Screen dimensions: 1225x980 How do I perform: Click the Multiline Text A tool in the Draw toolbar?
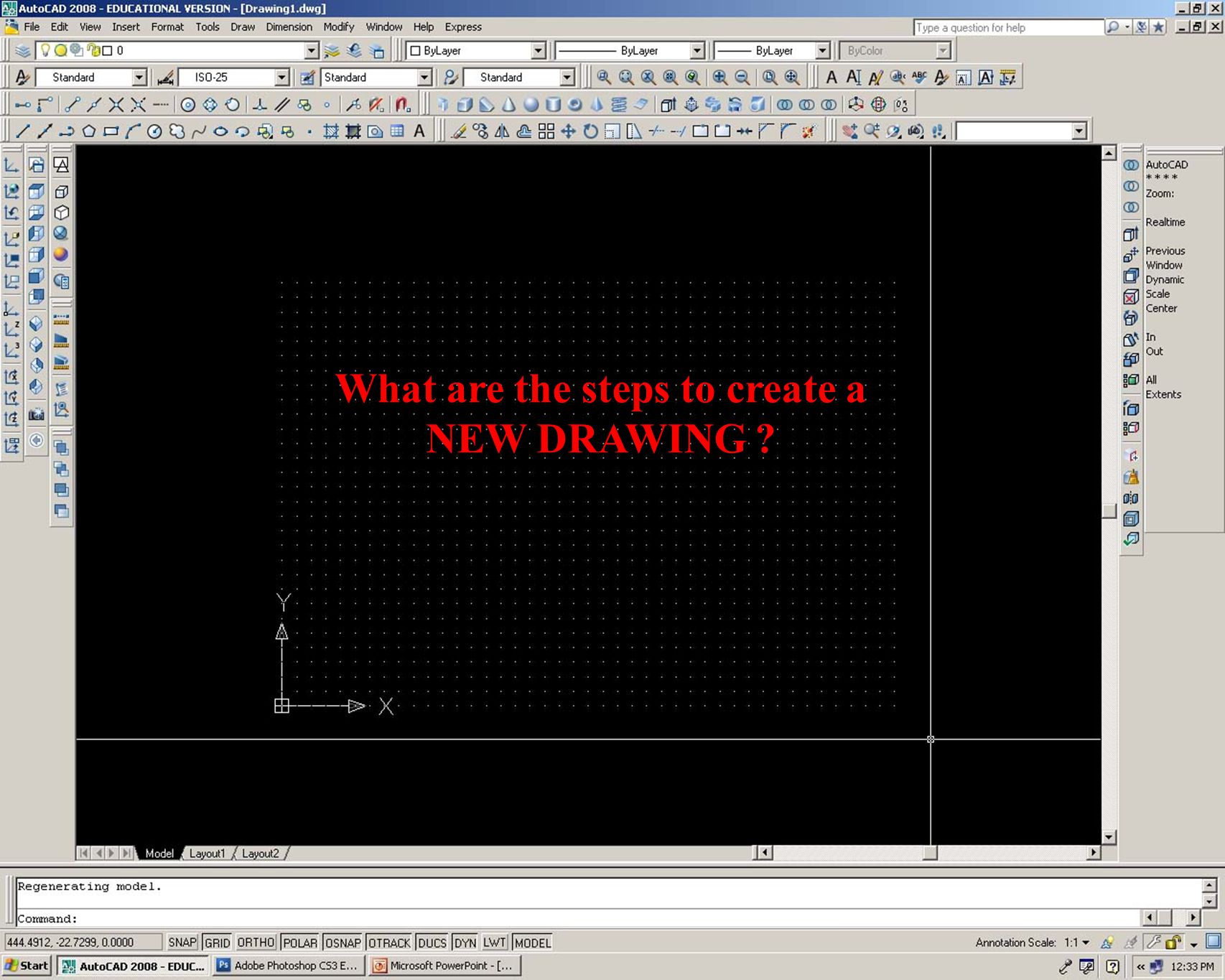pyautogui.click(x=419, y=131)
